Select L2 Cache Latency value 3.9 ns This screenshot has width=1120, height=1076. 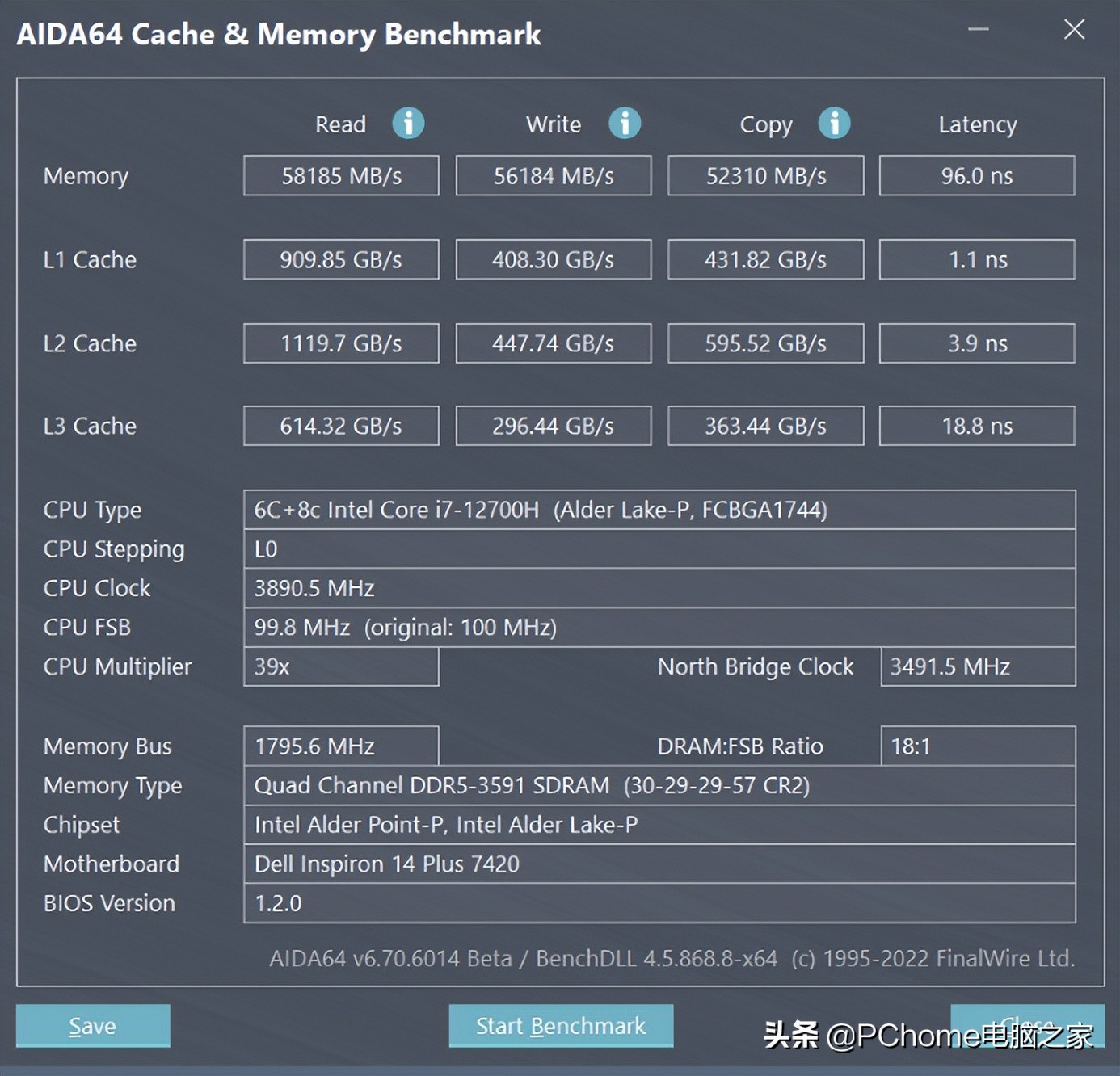pyautogui.click(x=977, y=343)
